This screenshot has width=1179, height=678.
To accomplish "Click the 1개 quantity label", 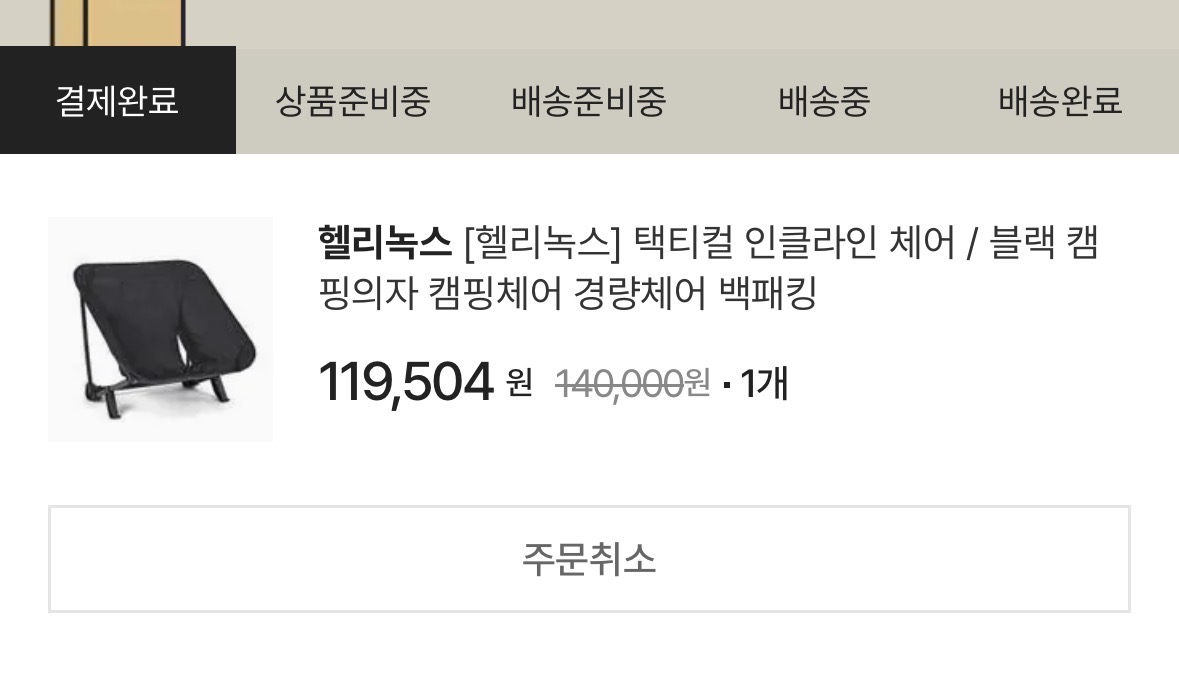I will point(765,383).
